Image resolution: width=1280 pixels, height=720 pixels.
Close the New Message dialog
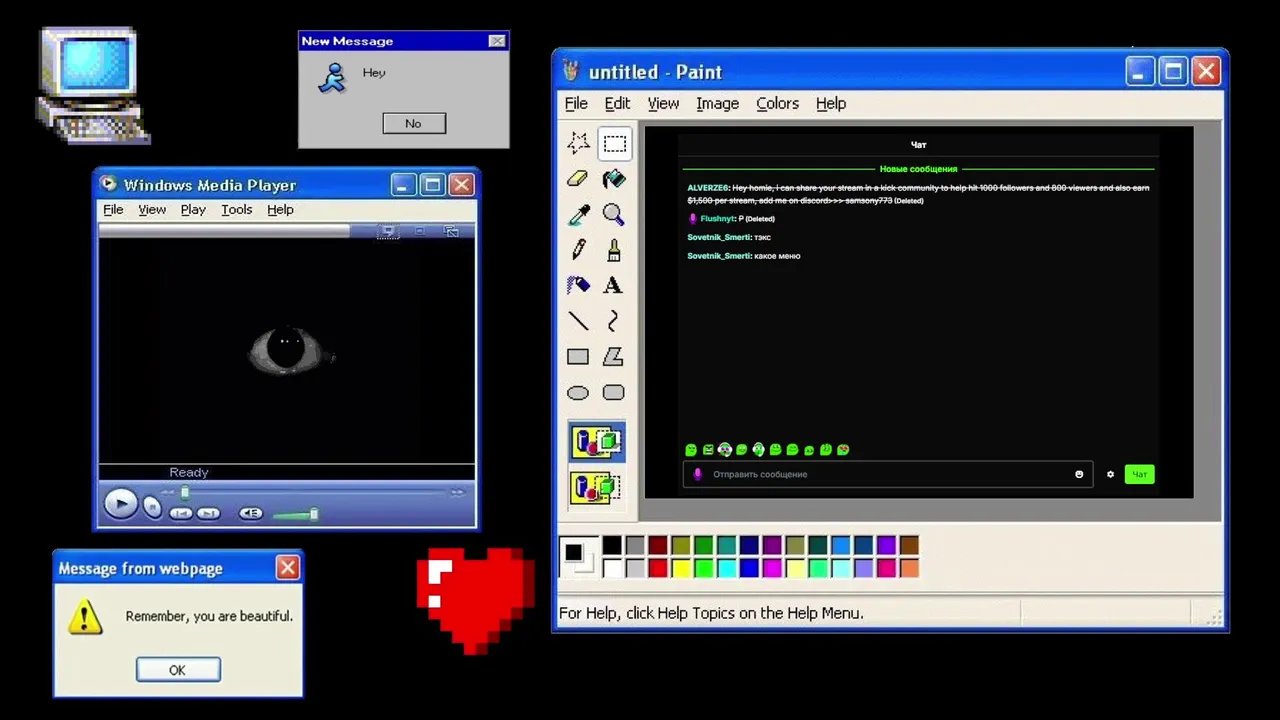tap(497, 41)
